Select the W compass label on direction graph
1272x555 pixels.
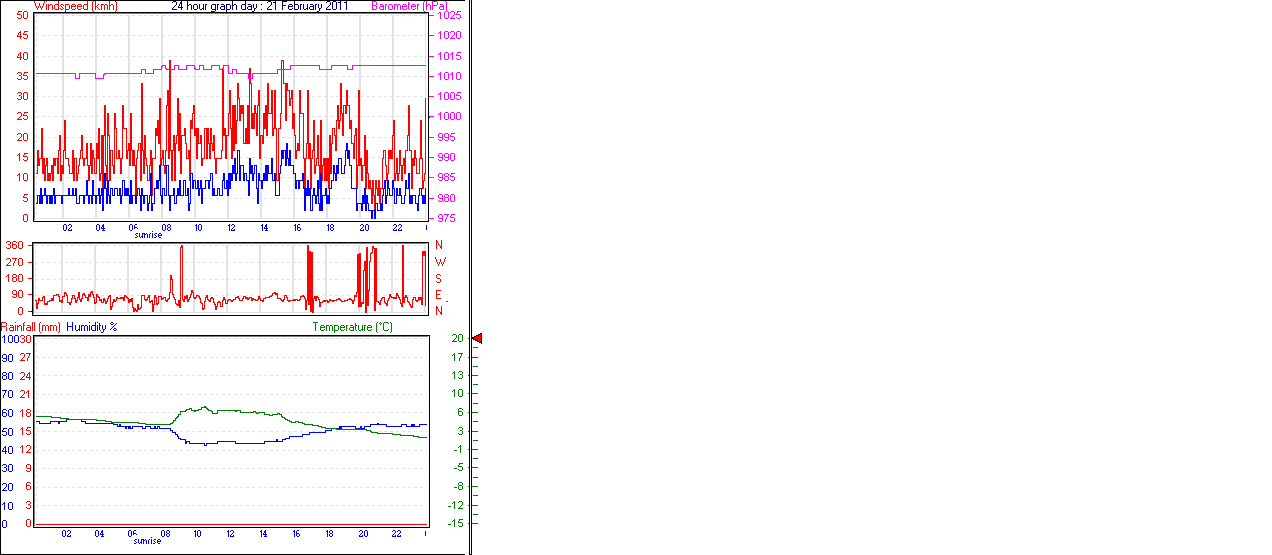pos(439,262)
